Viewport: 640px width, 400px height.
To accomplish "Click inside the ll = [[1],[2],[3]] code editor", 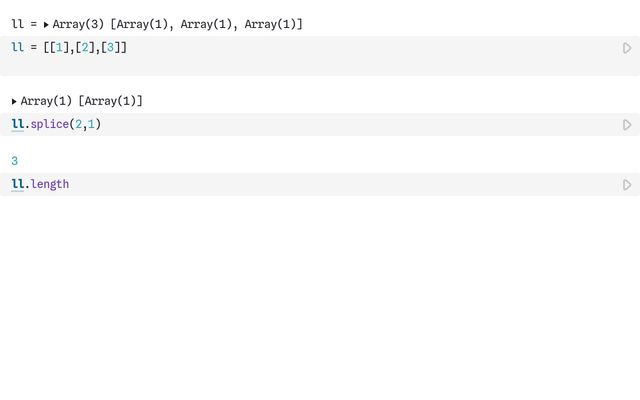I will [x=310, y=56].
